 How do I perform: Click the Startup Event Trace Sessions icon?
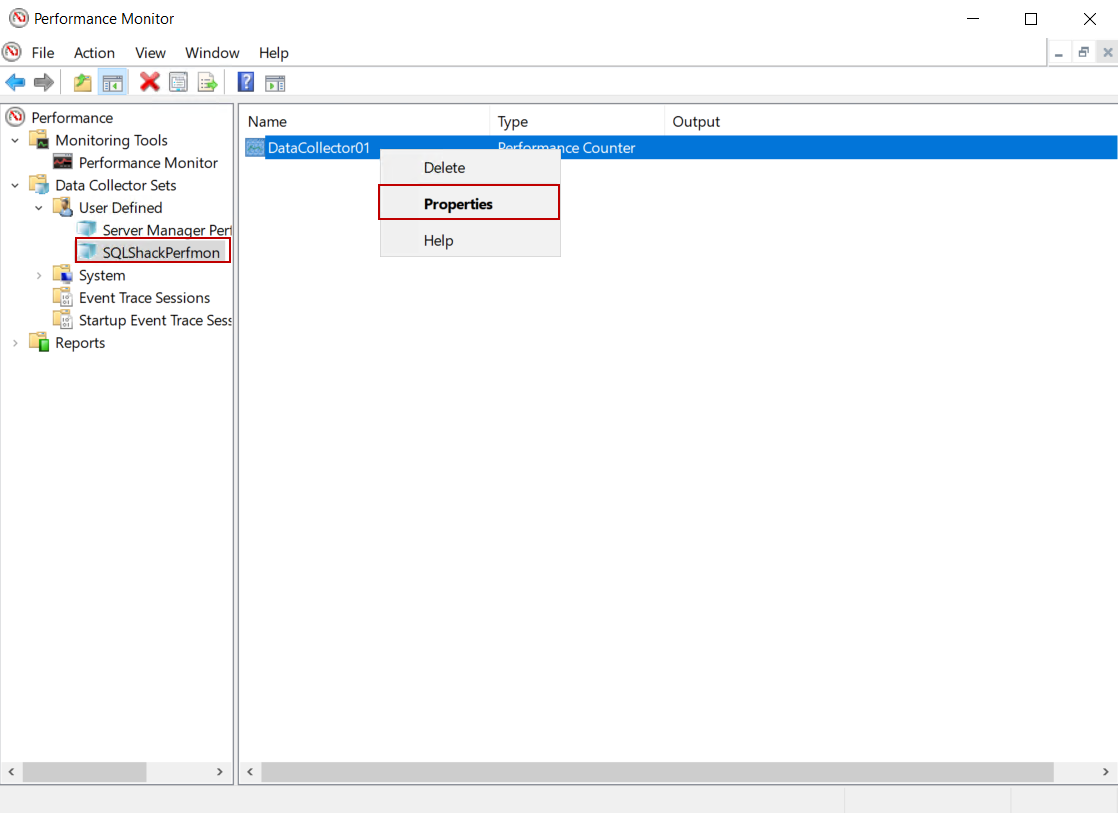63,319
